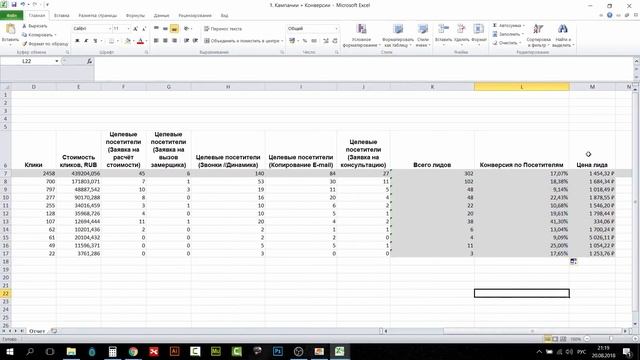Set middle vertical alignment
The width and height of the screenshot is (640, 360).
(x=165, y=29)
